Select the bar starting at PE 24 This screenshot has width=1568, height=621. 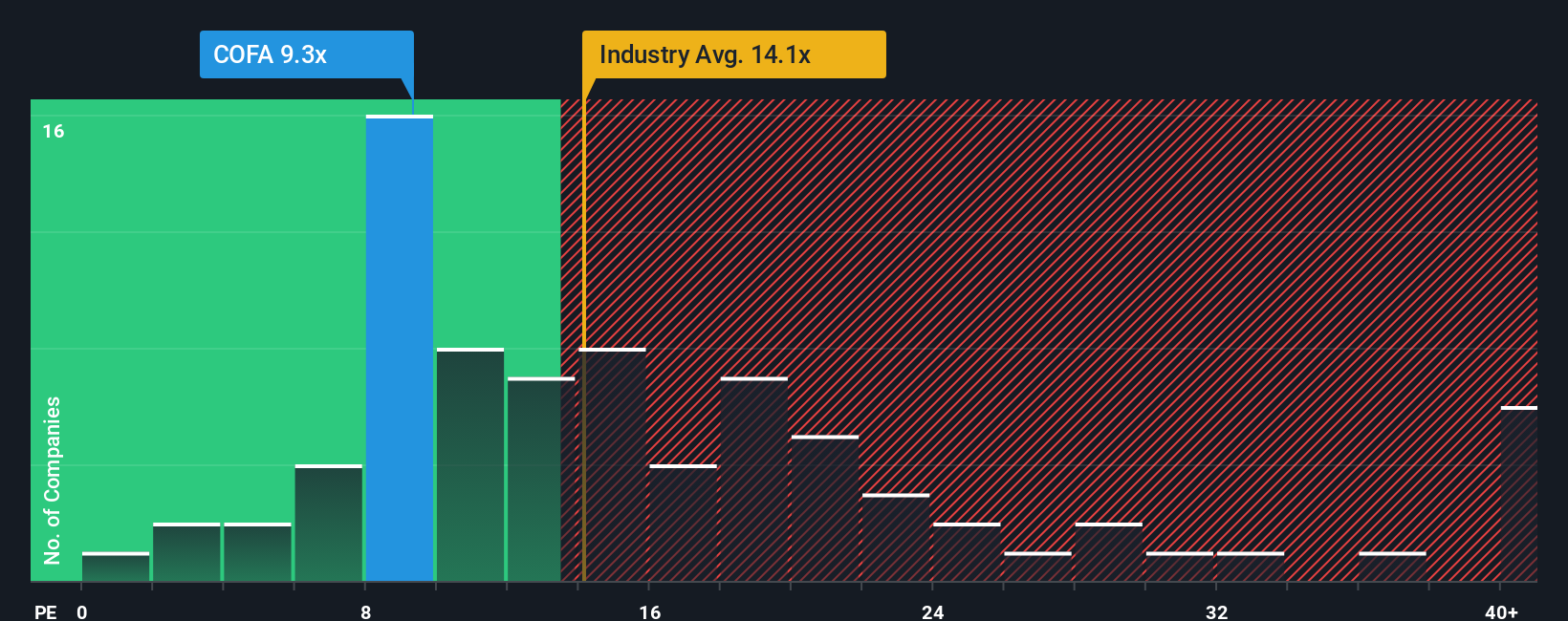[x=967, y=552]
